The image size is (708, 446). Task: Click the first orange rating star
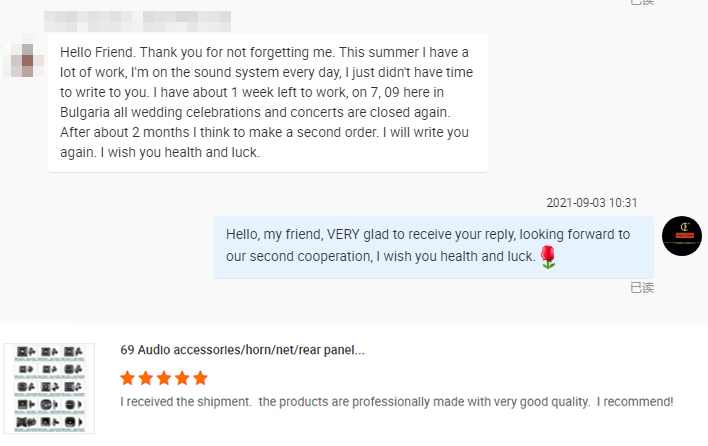128,378
